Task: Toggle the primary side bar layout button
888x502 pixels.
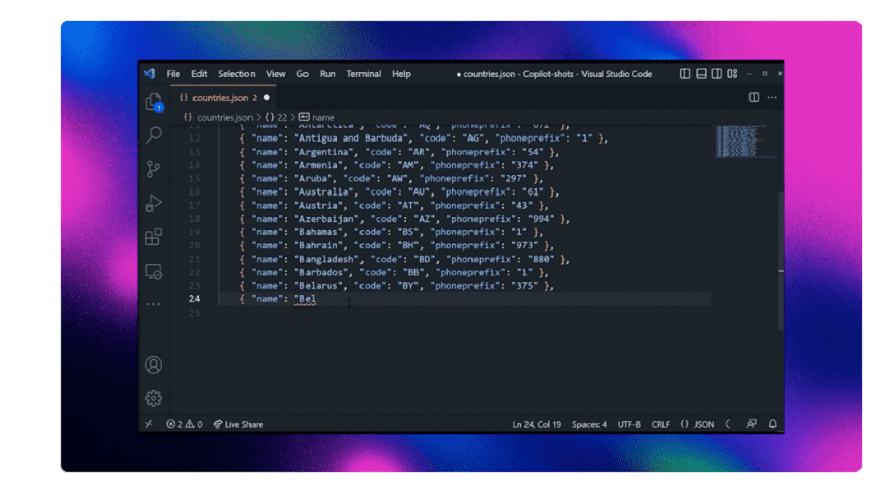Action: click(x=685, y=74)
